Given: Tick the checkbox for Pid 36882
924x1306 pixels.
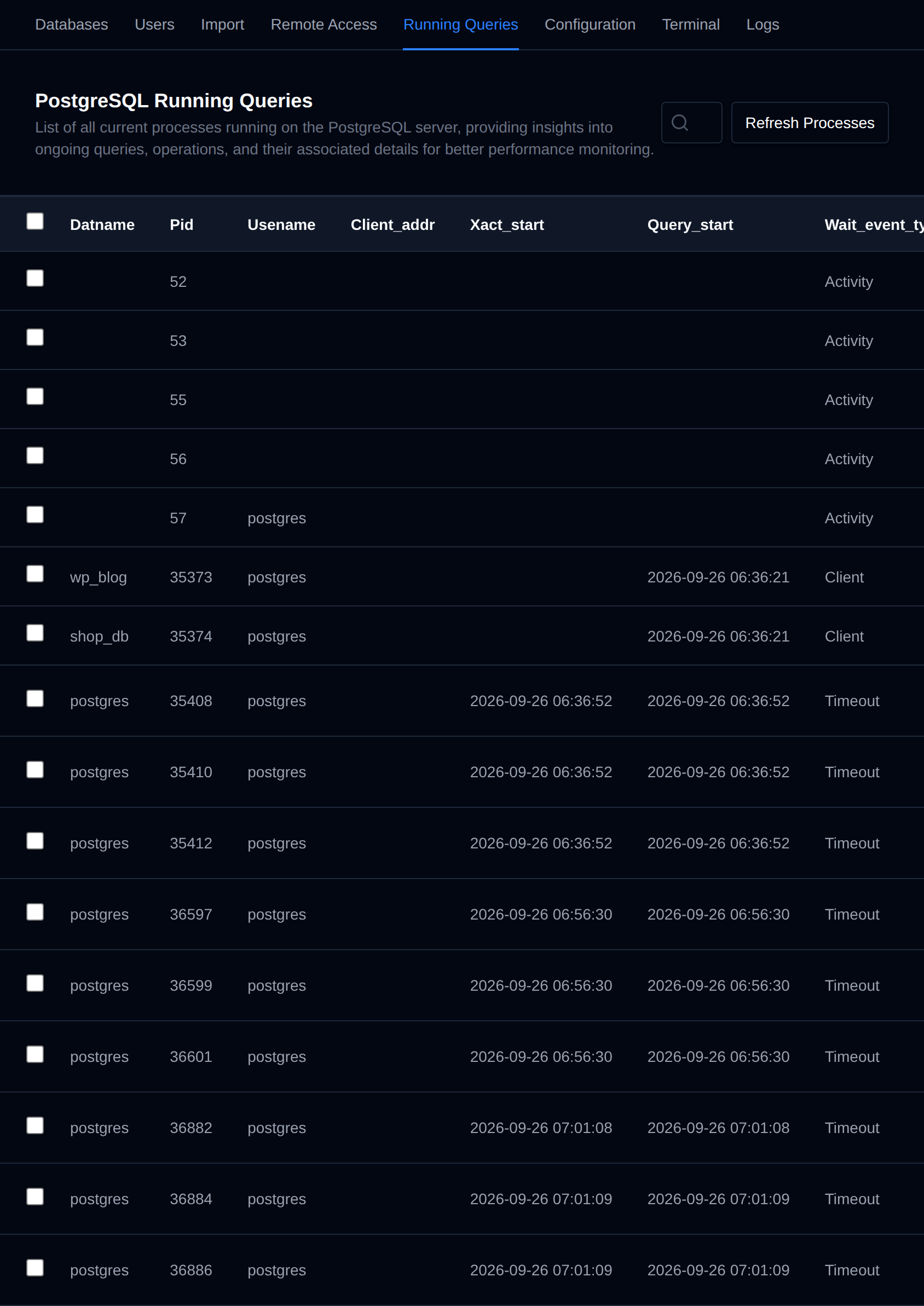Looking at the screenshot, I should coord(35,1125).
